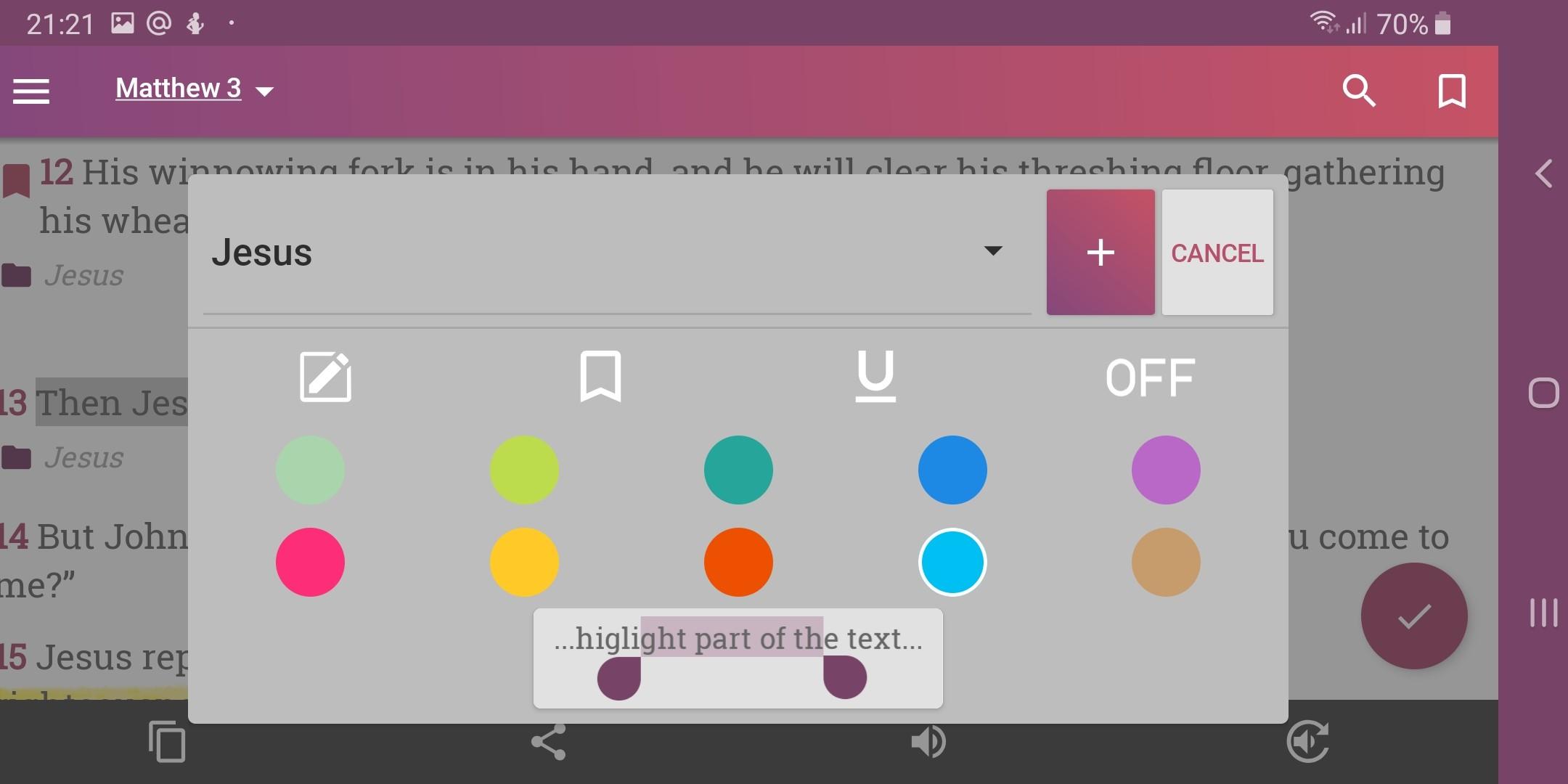Viewport: 1568px width, 784px height.
Task: Confirm selection with checkmark button
Action: pos(1413,616)
